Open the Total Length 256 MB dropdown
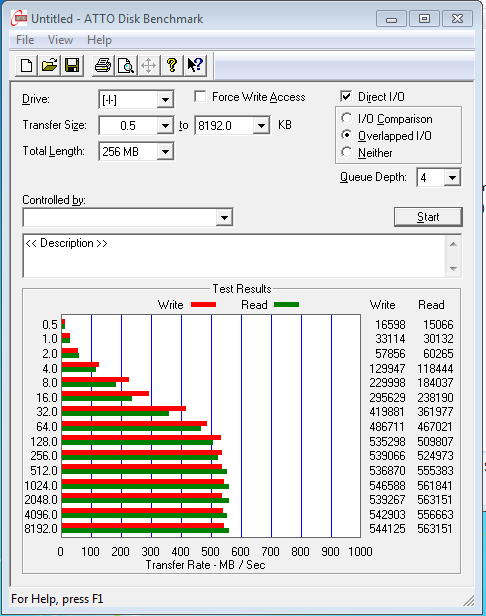 coord(165,152)
